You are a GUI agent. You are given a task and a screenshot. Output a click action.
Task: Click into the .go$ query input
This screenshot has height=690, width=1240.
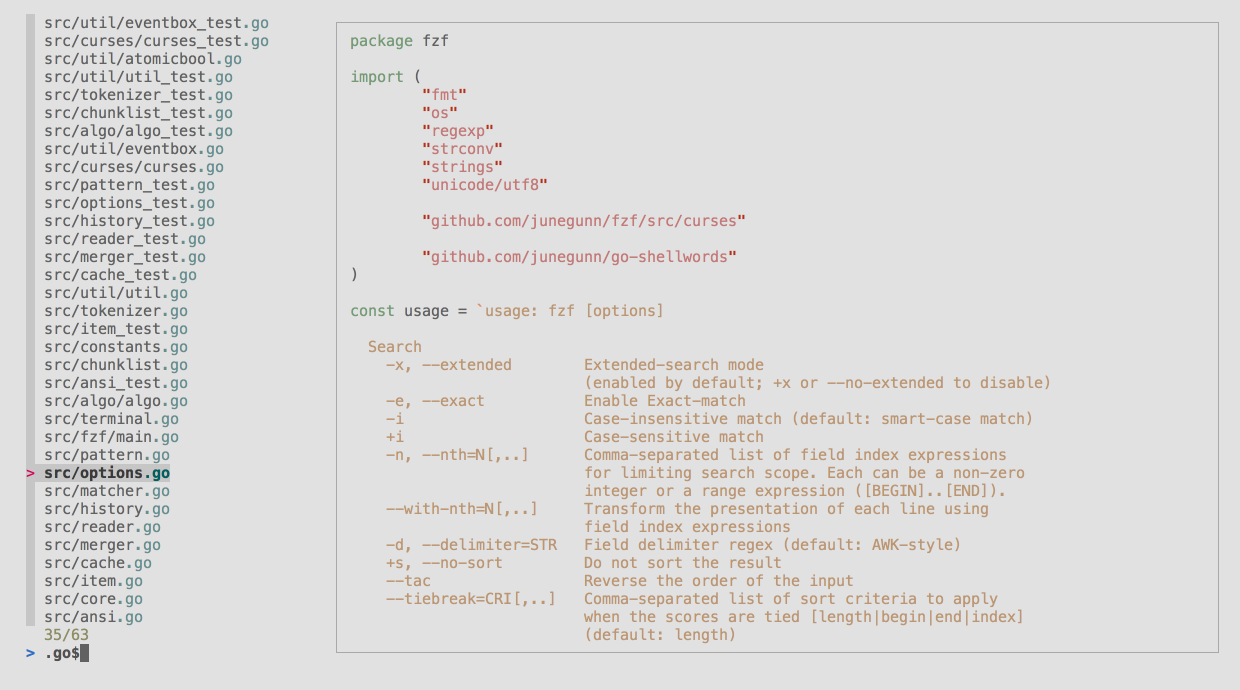click(67, 653)
